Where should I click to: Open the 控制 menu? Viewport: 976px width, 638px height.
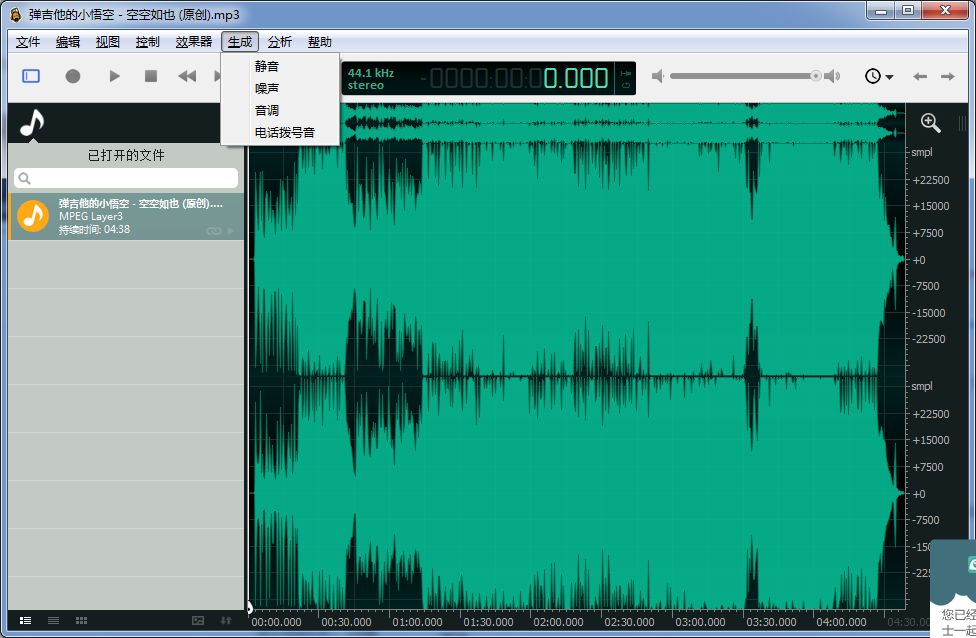tap(148, 42)
